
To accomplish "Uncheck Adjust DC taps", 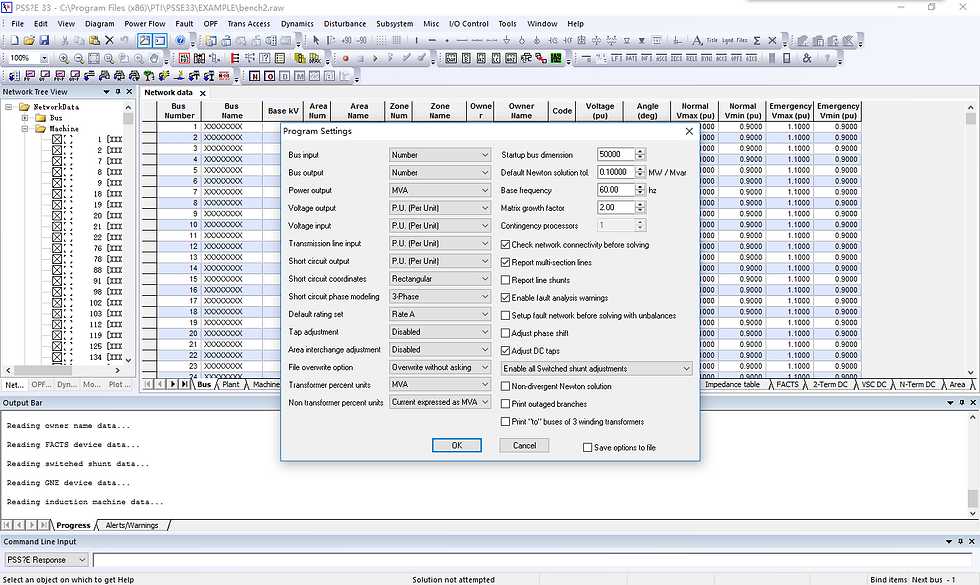I will 506,351.
